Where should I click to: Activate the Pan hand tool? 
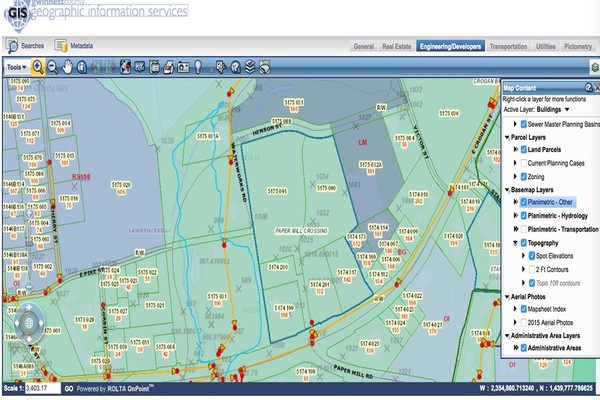68,66
